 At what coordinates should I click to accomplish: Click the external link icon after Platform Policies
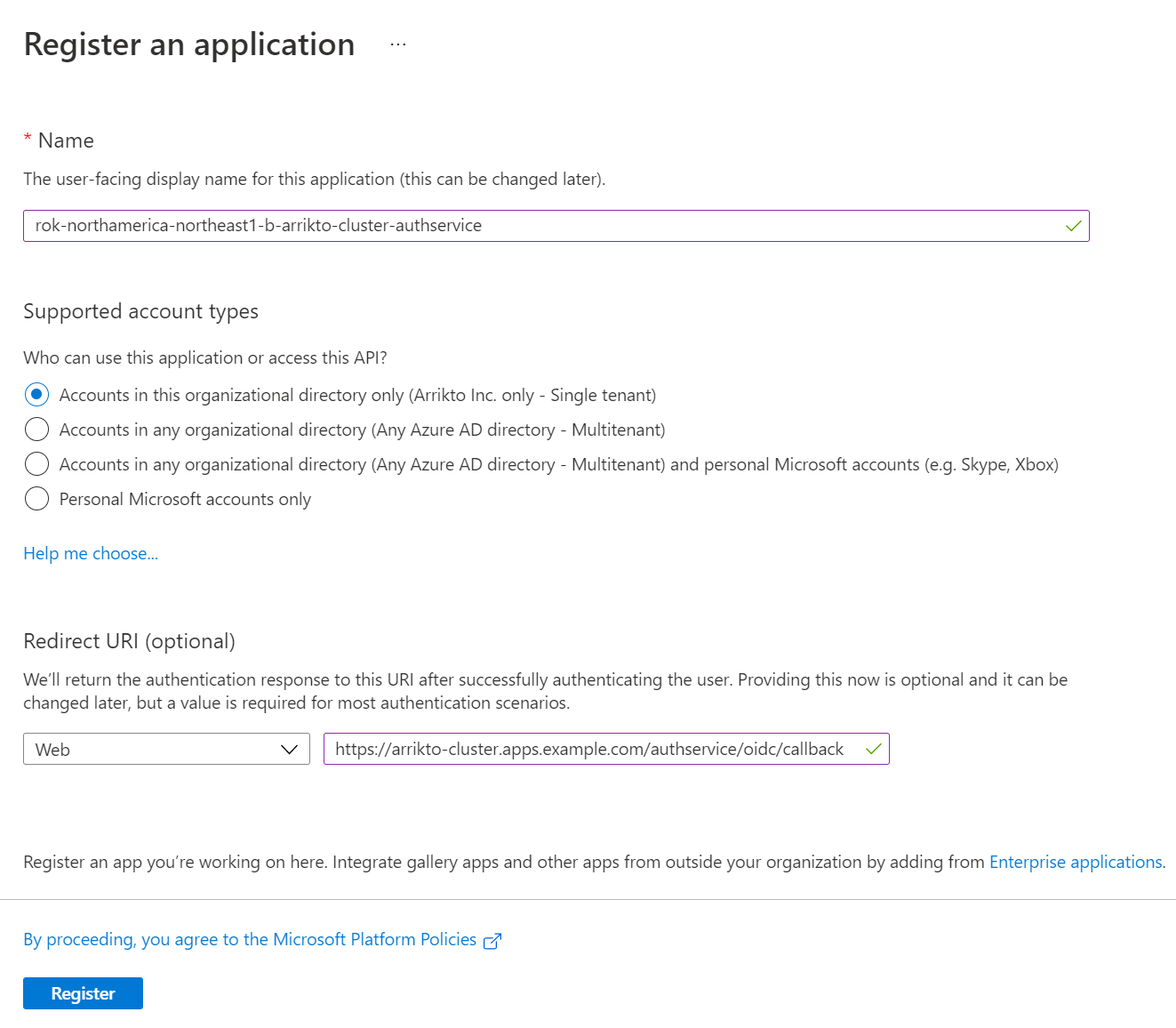click(x=492, y=941)
